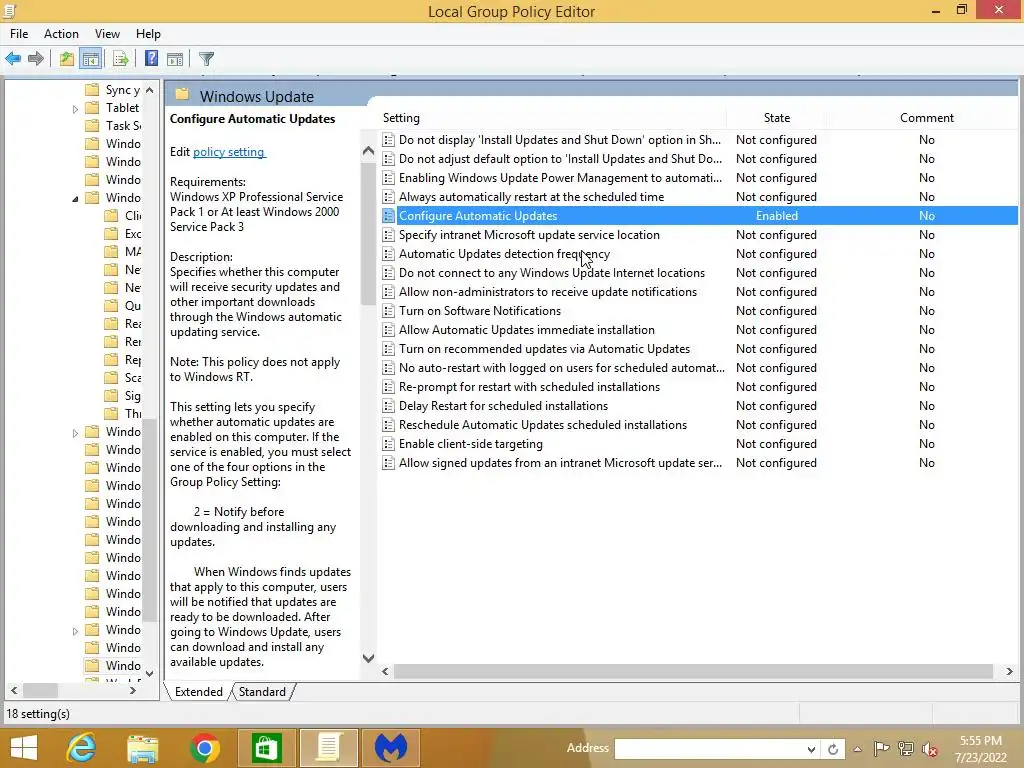Image resolution: width=1024 pixels, height=768 pixels.
Task: Open the Action menu
Action: (x=61, y=34)
